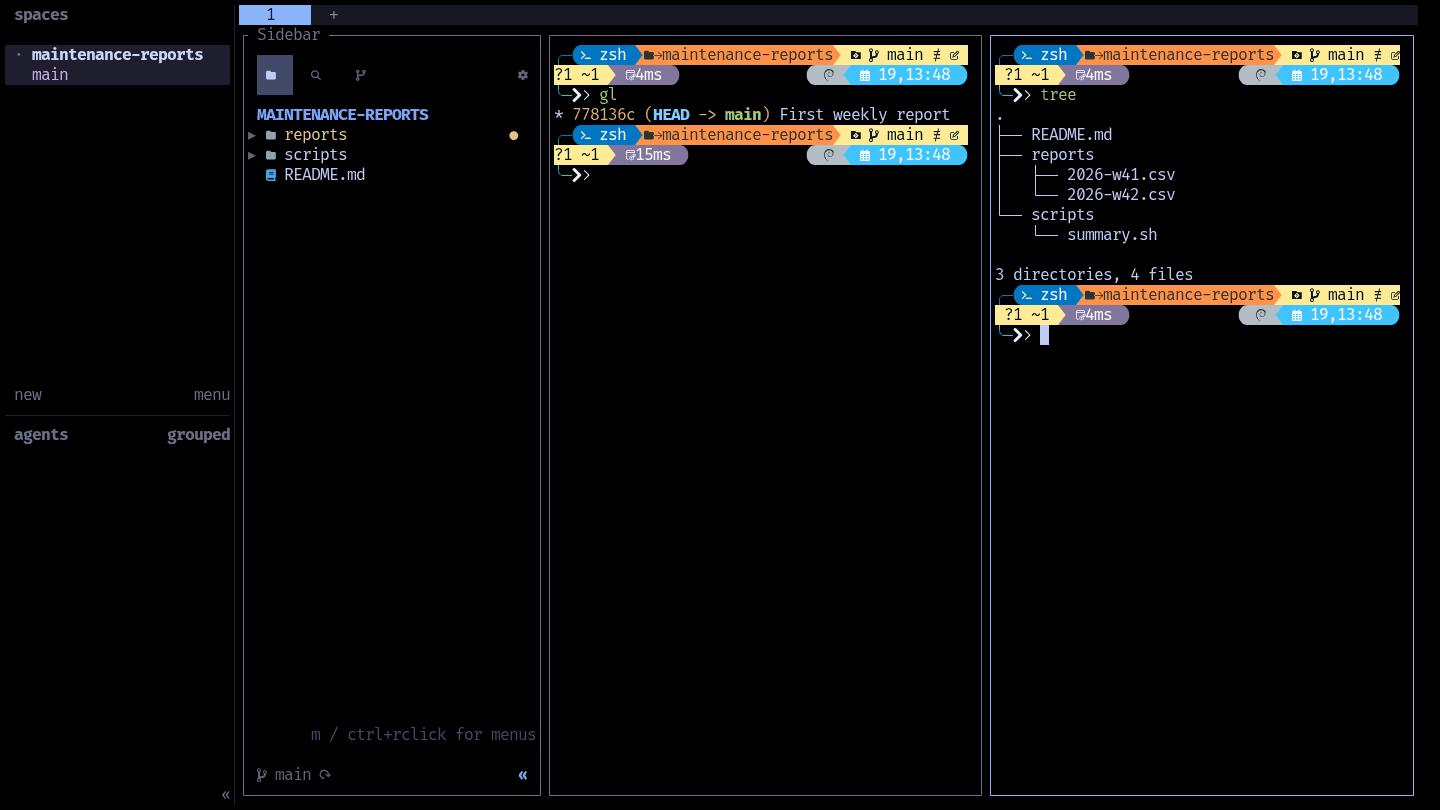1440x810 pixels.
Task: Click the modified-status dot on the reports row
Action: click(x=514, y=135)
